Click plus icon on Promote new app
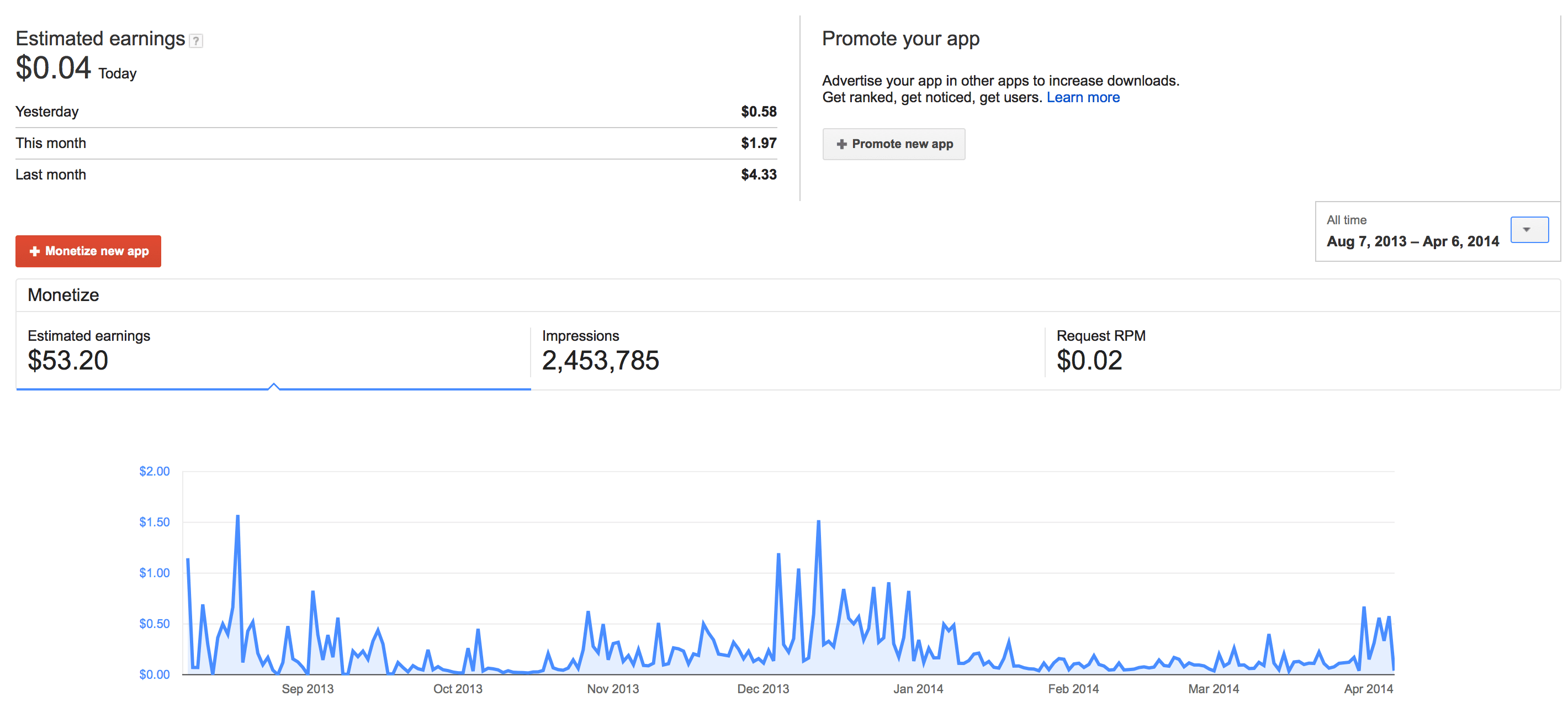The height and width of the screenshot is (707, 1568). click(x=842, y=144)
